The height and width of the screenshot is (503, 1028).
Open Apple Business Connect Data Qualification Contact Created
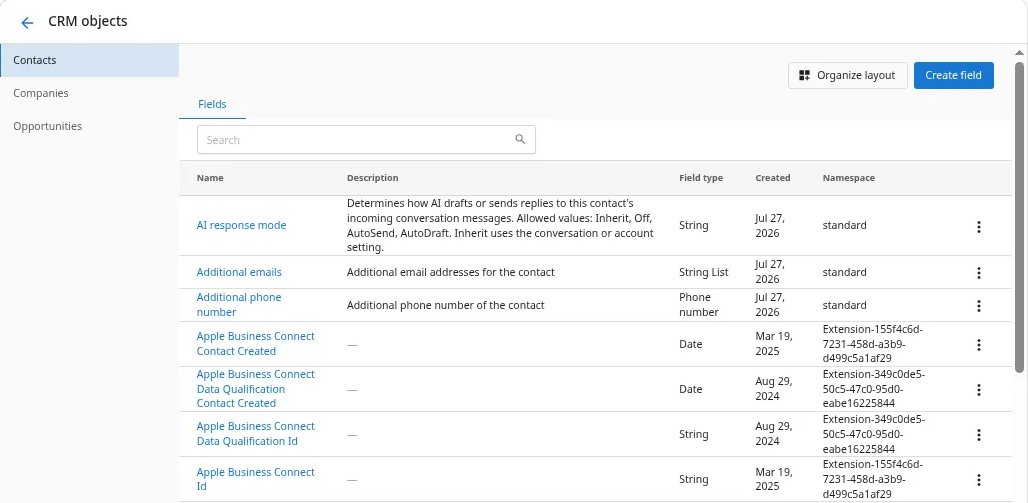coord(256,389)
